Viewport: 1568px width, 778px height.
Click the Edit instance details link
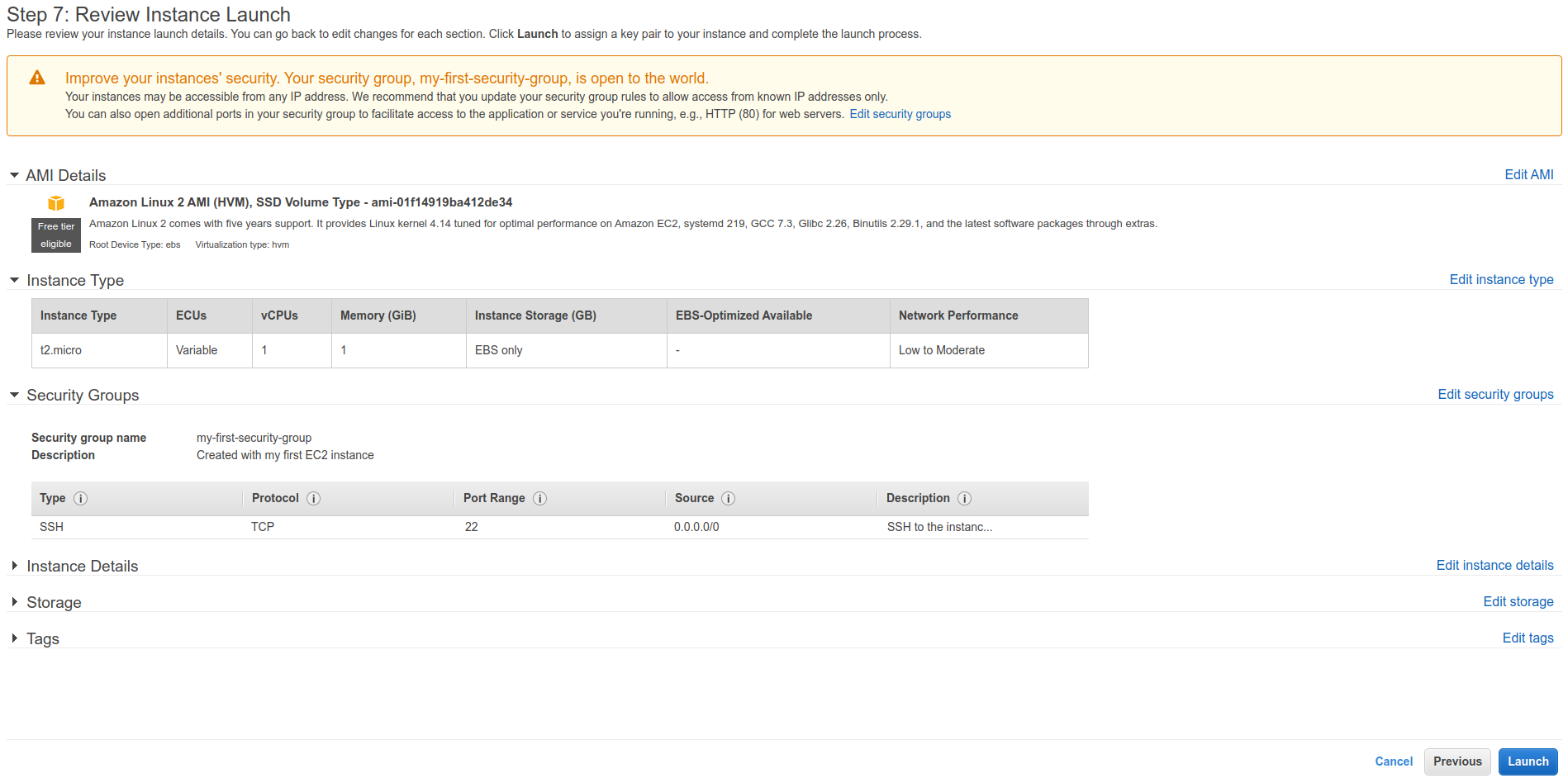[x=1494, y=565]
